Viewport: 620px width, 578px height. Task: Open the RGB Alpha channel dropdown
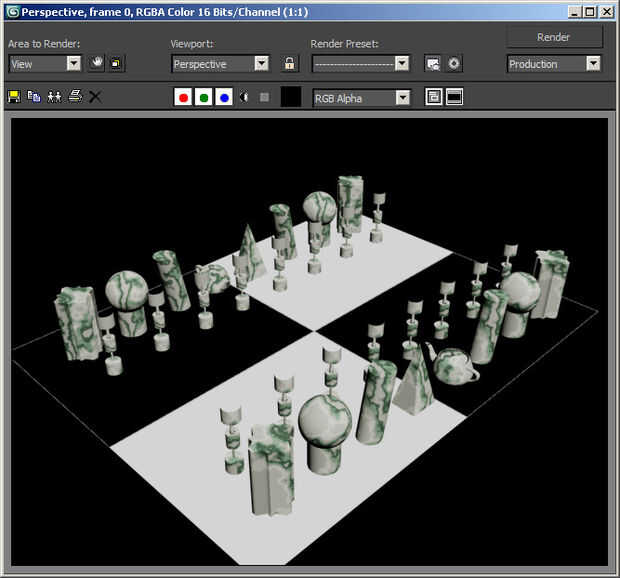tap(402, 97)
